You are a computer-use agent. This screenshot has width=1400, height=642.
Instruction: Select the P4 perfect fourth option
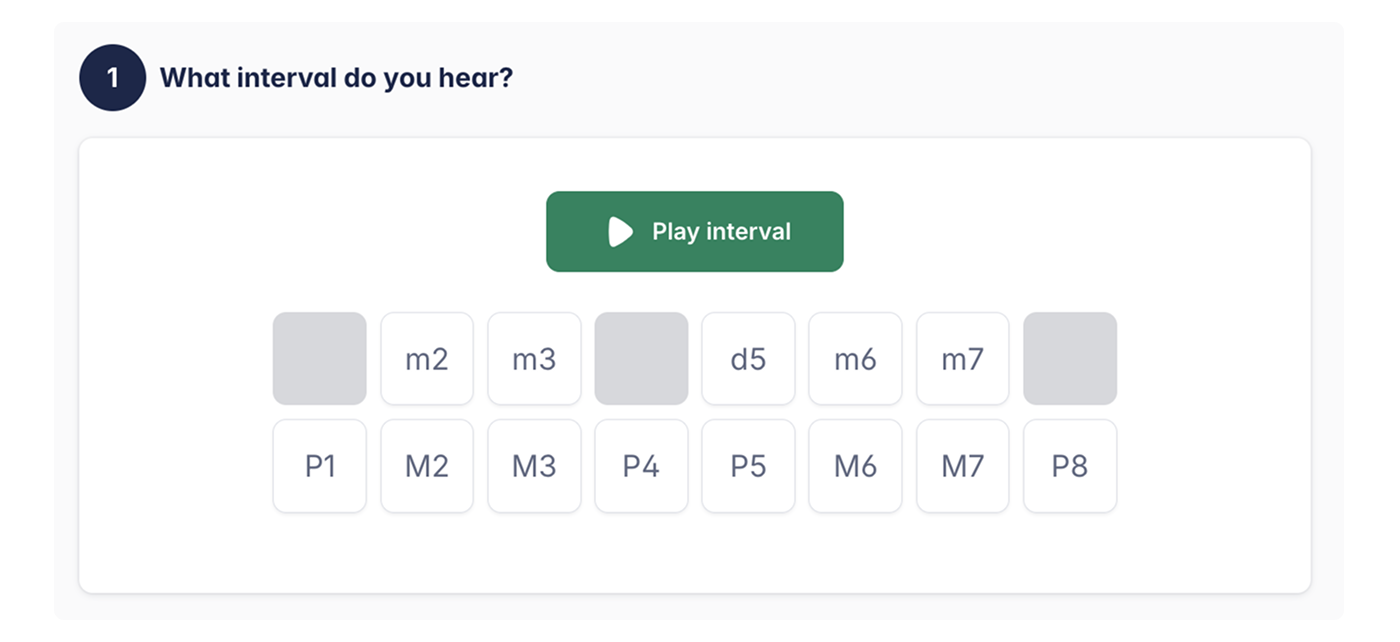point(641,466)
